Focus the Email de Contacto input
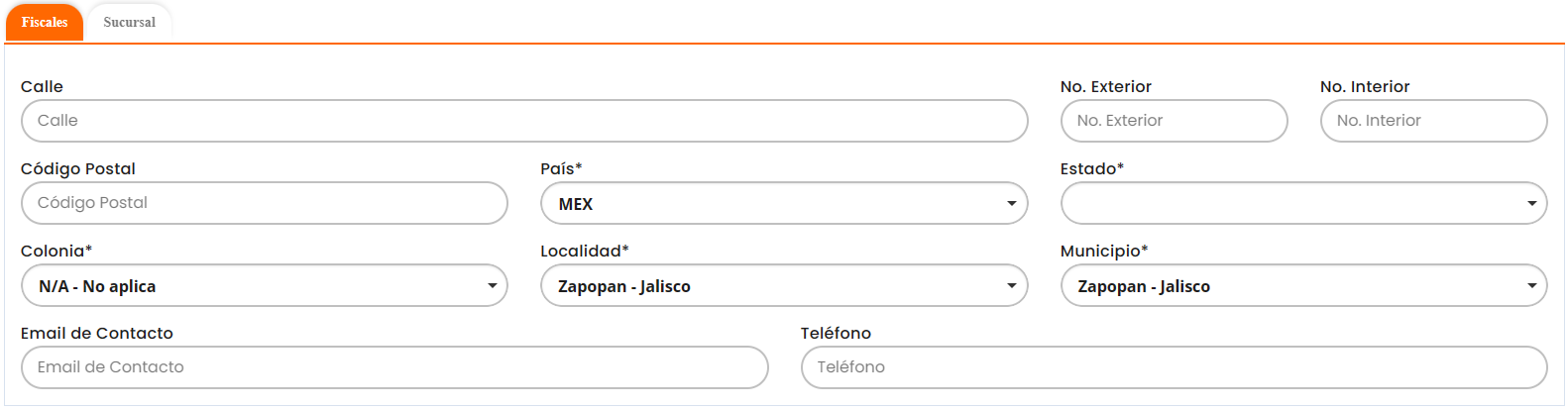The height and width of the screenshot is (410, 1568). (393, 367)
